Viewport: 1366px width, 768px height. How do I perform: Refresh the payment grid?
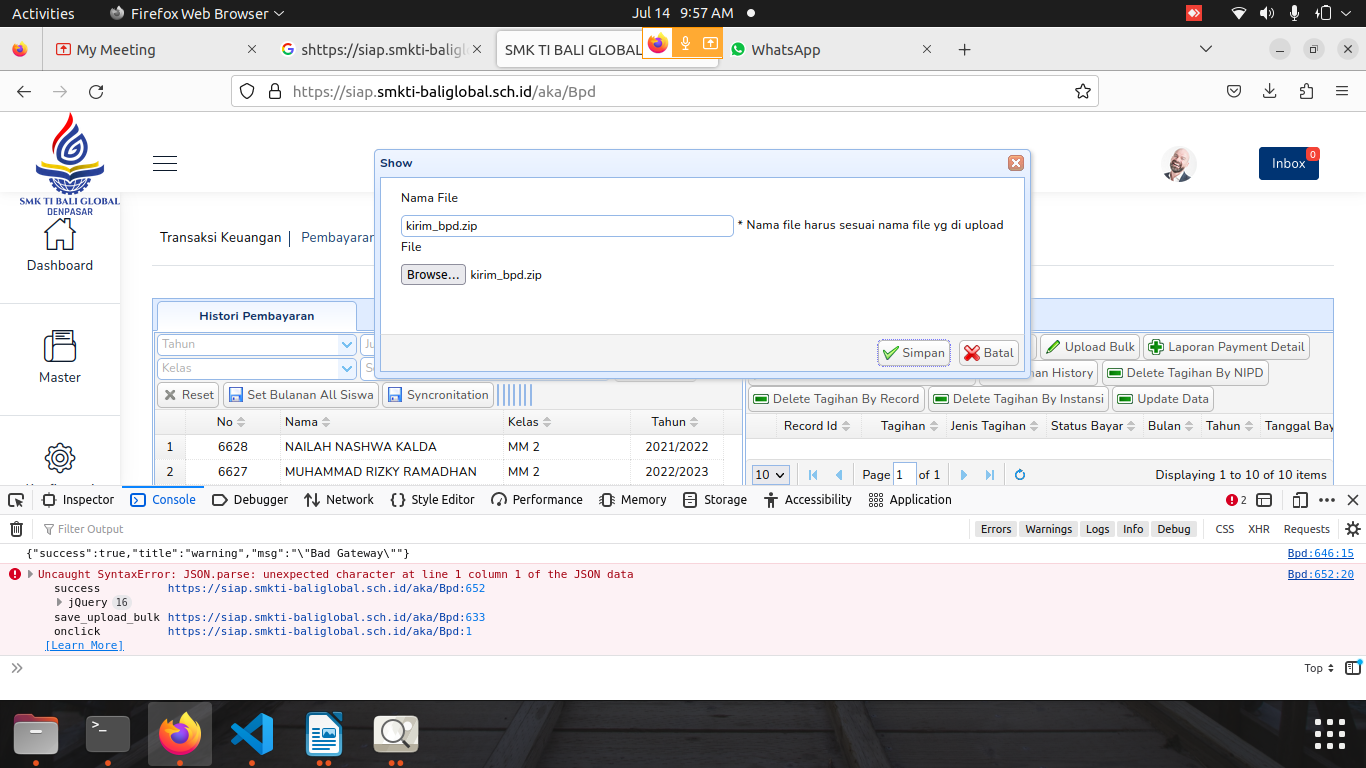click(x=1020, y=475)
